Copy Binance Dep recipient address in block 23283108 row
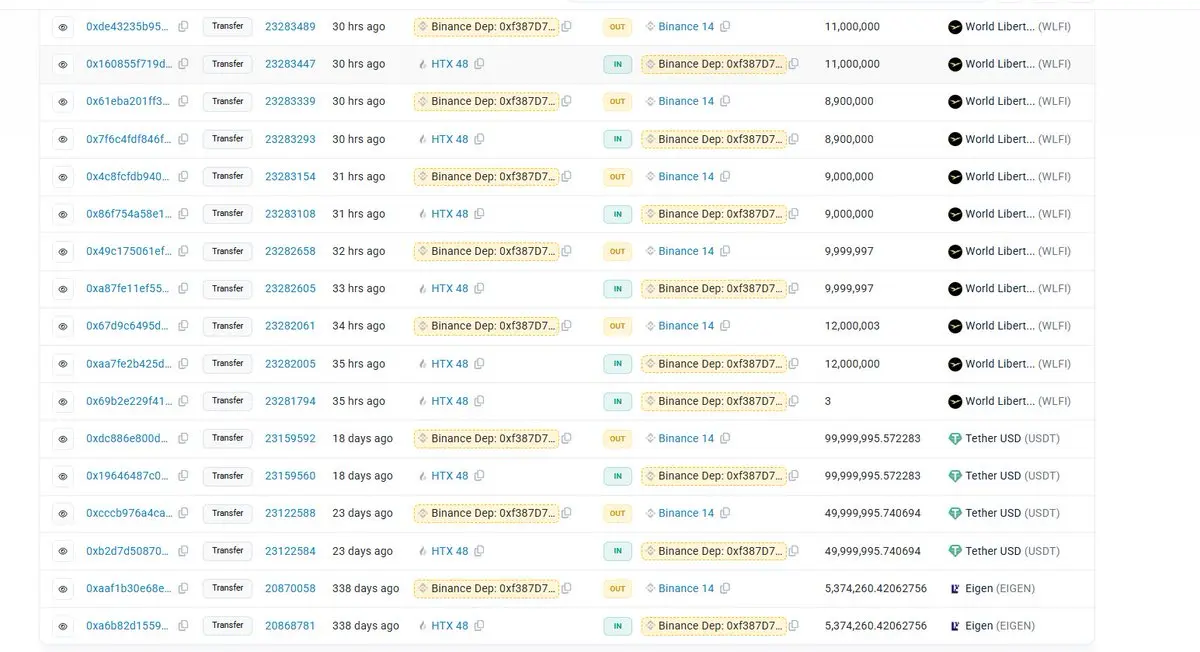This screenshot has height=652, width=1200. tap(793, 214)
